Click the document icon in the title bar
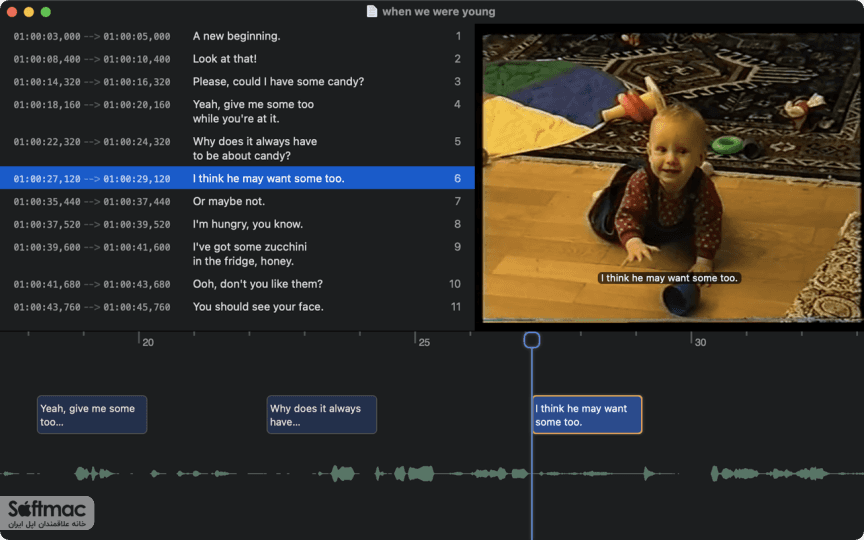Viewport: 864px width, 540px height. [x=372, y=12]
